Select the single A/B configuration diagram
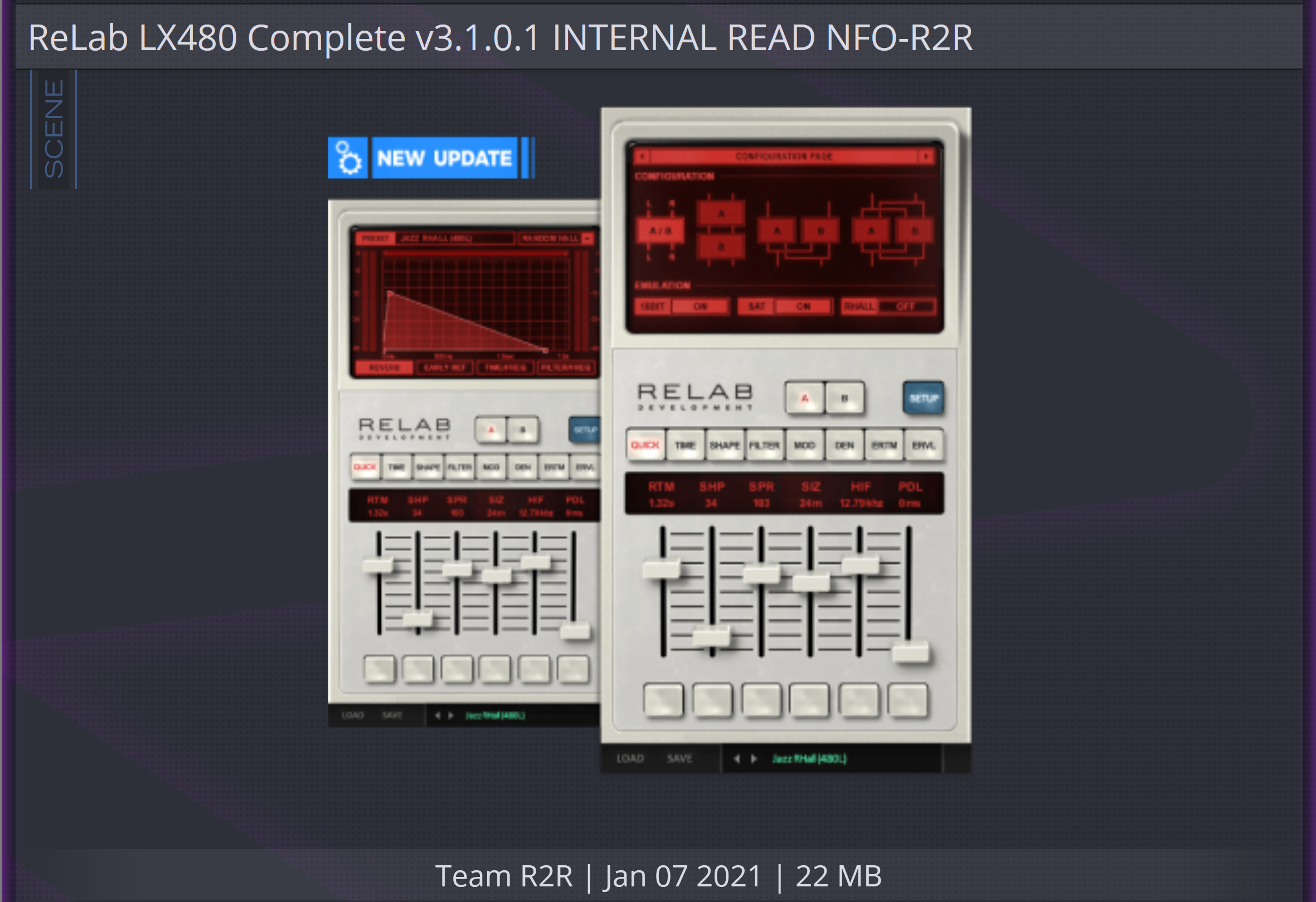The width and height of the screenshot is (1316, 902). (x=661, y=231)
